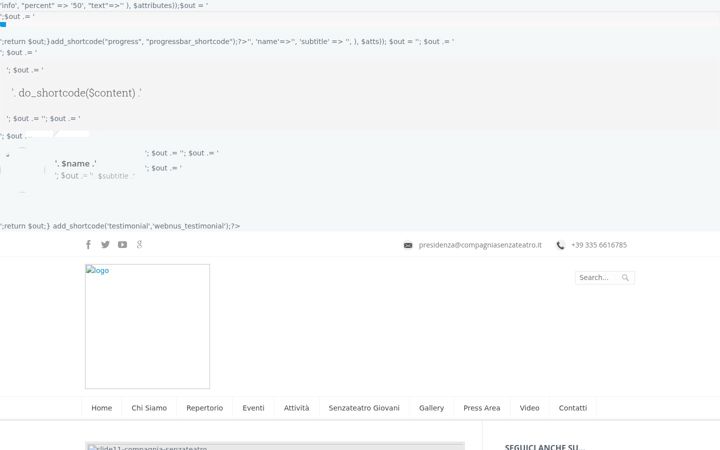Go to the Gallery page
Viewport: 720px width, 450px height.
click(432, 408)
